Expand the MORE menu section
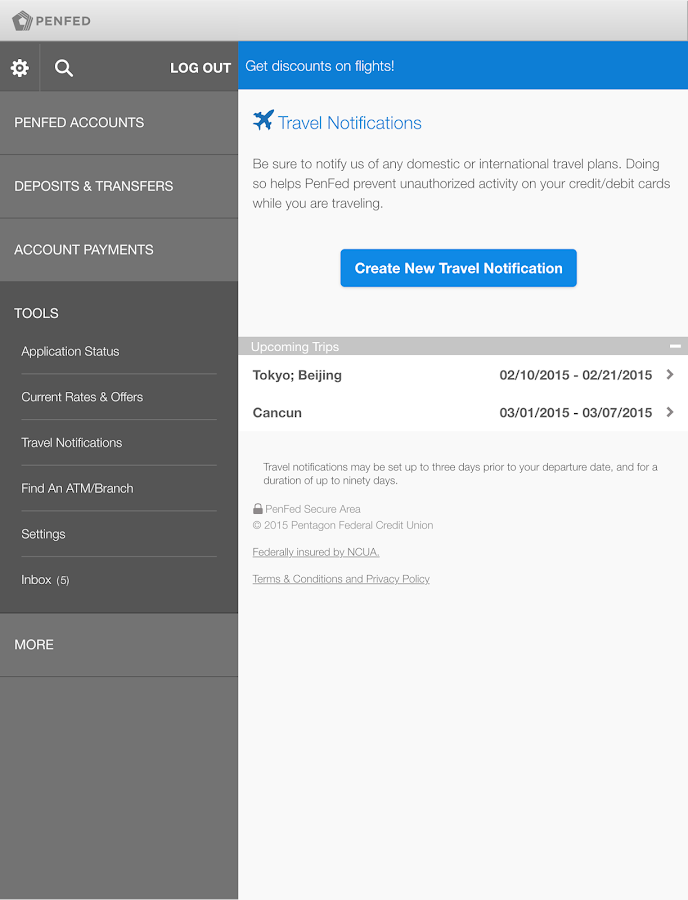The image size is (688, 900). tap(119, 645)
